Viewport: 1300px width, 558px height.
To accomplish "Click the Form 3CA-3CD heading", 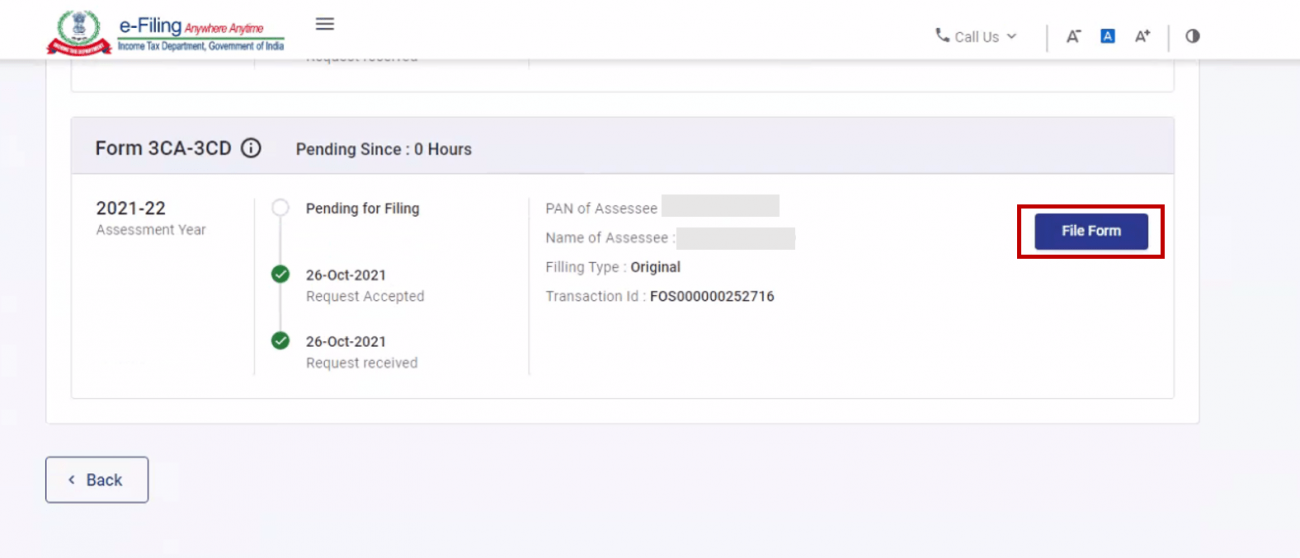I will (x=163, y=148).
